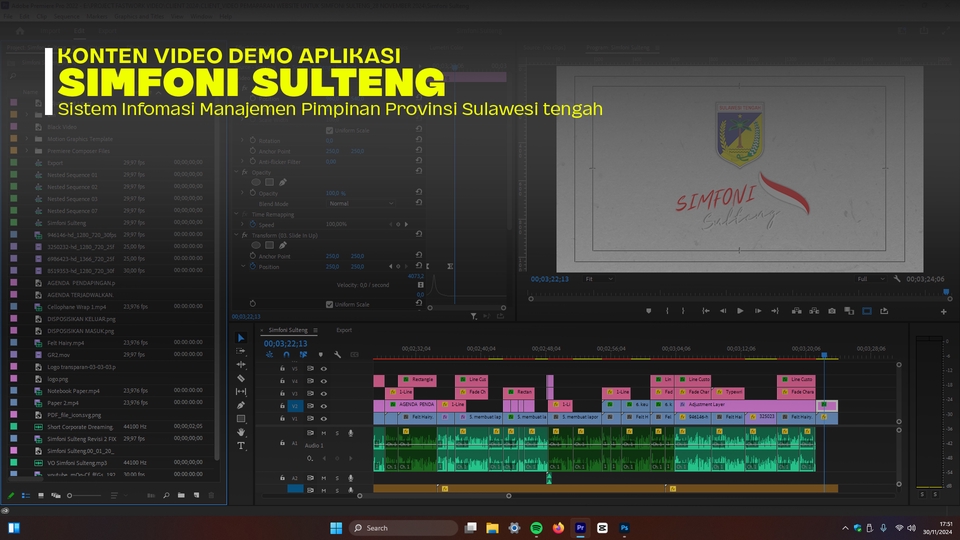This screenshot has width=960, height=540.
Task: Toggle Snap in Timeline magnet icon
Action: 286,354
